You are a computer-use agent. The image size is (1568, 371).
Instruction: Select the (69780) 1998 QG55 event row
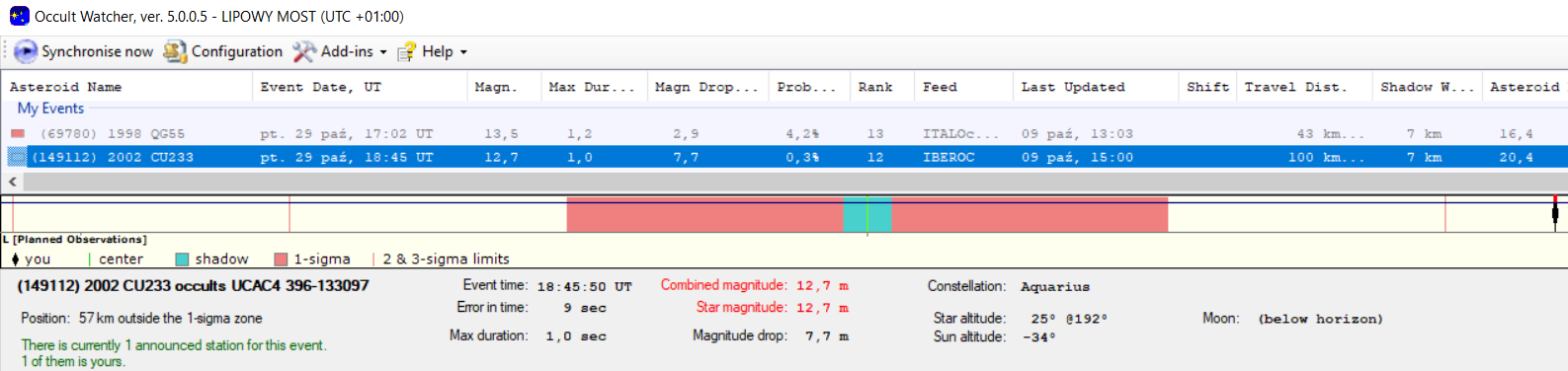click(784, 133)
